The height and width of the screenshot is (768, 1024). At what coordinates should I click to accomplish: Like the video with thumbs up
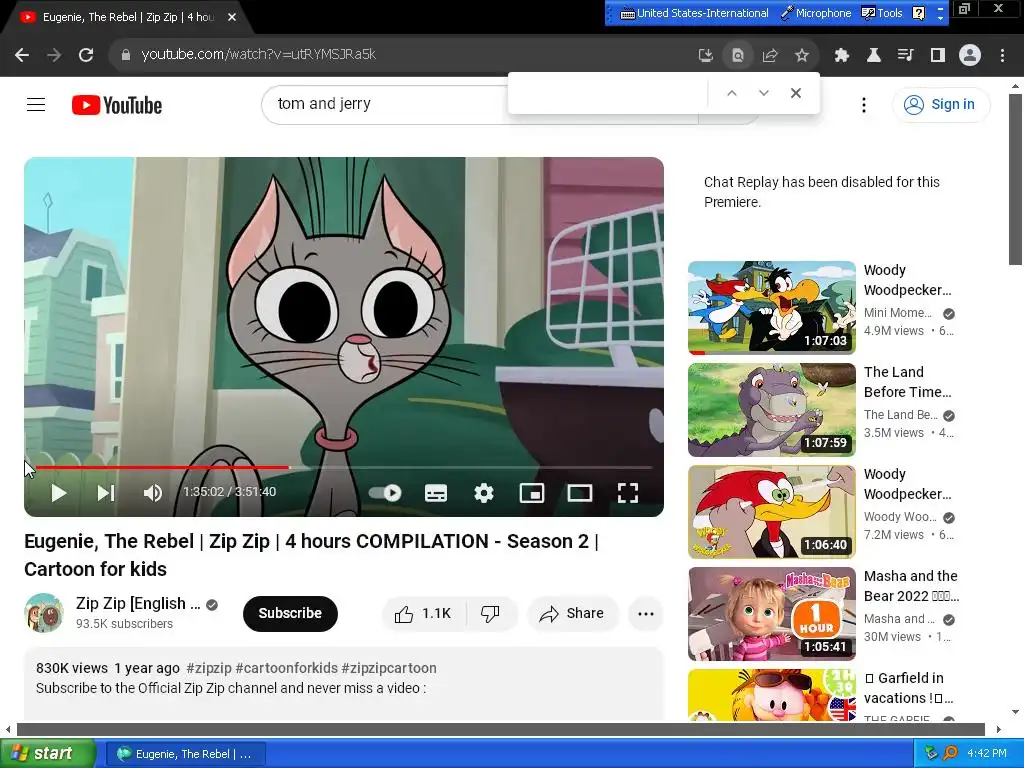pos(423,613)
